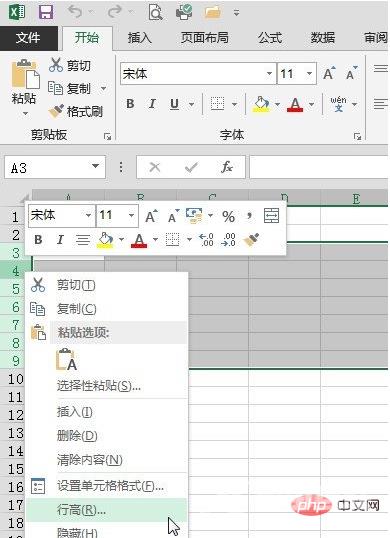The image size is (390, 538).
Task: Open Print Preview magnifier icon
Action: (156, 12)
